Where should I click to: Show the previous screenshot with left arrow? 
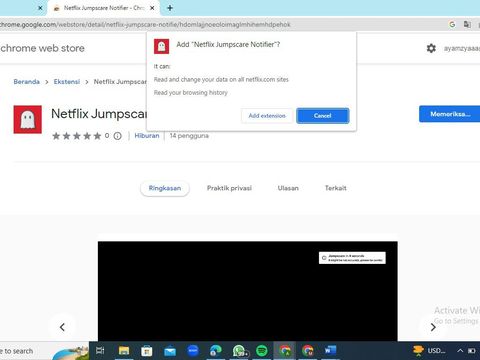point(62,327)
